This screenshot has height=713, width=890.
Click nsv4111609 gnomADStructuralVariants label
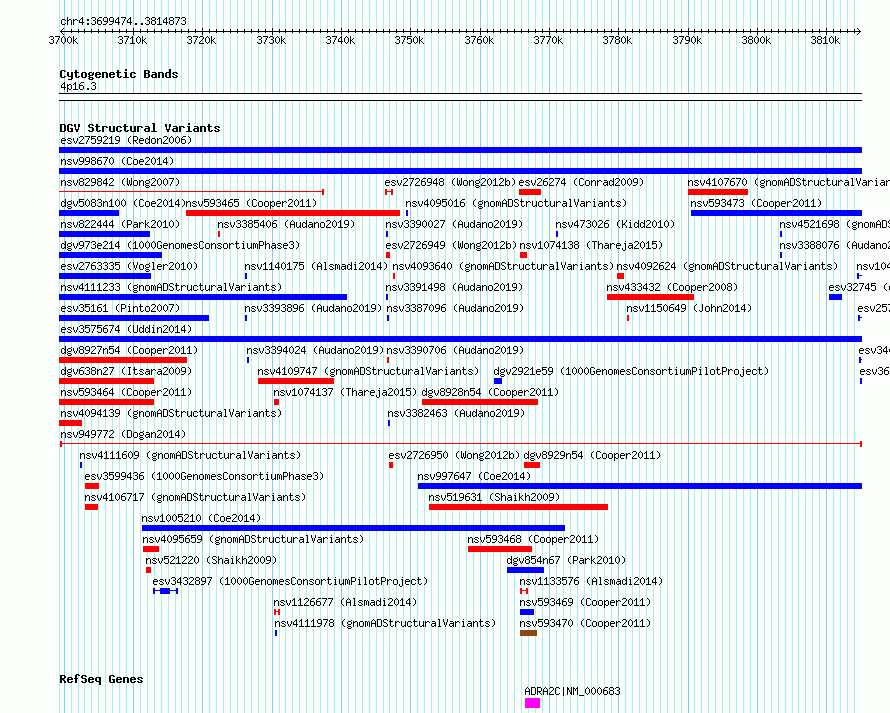click(190, 455)
